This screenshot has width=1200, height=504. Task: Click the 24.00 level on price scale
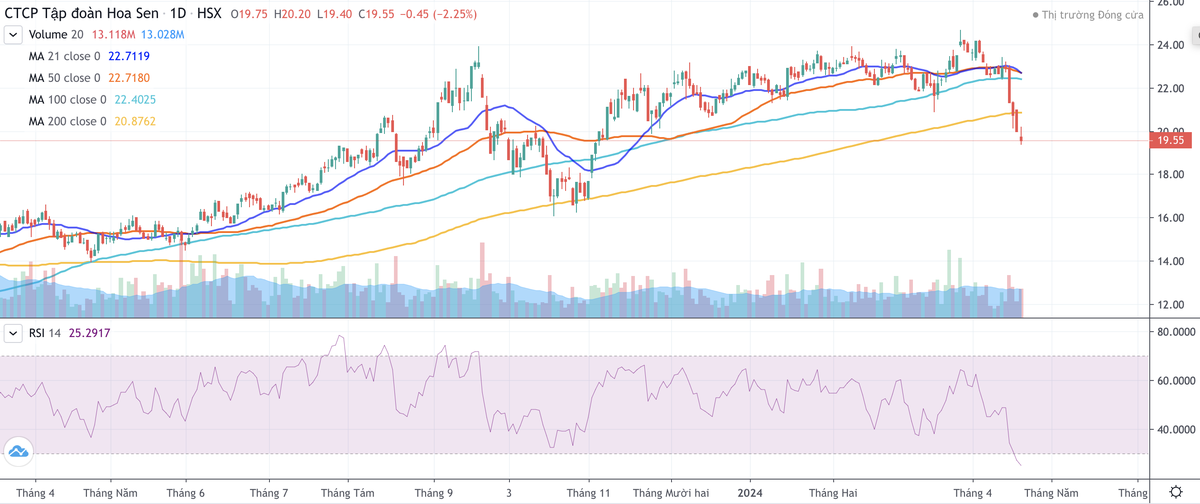click(1169, 45)
